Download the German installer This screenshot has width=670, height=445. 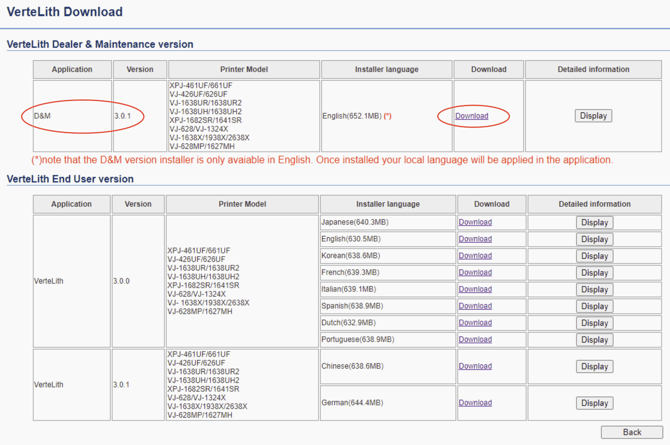point(475,403)
